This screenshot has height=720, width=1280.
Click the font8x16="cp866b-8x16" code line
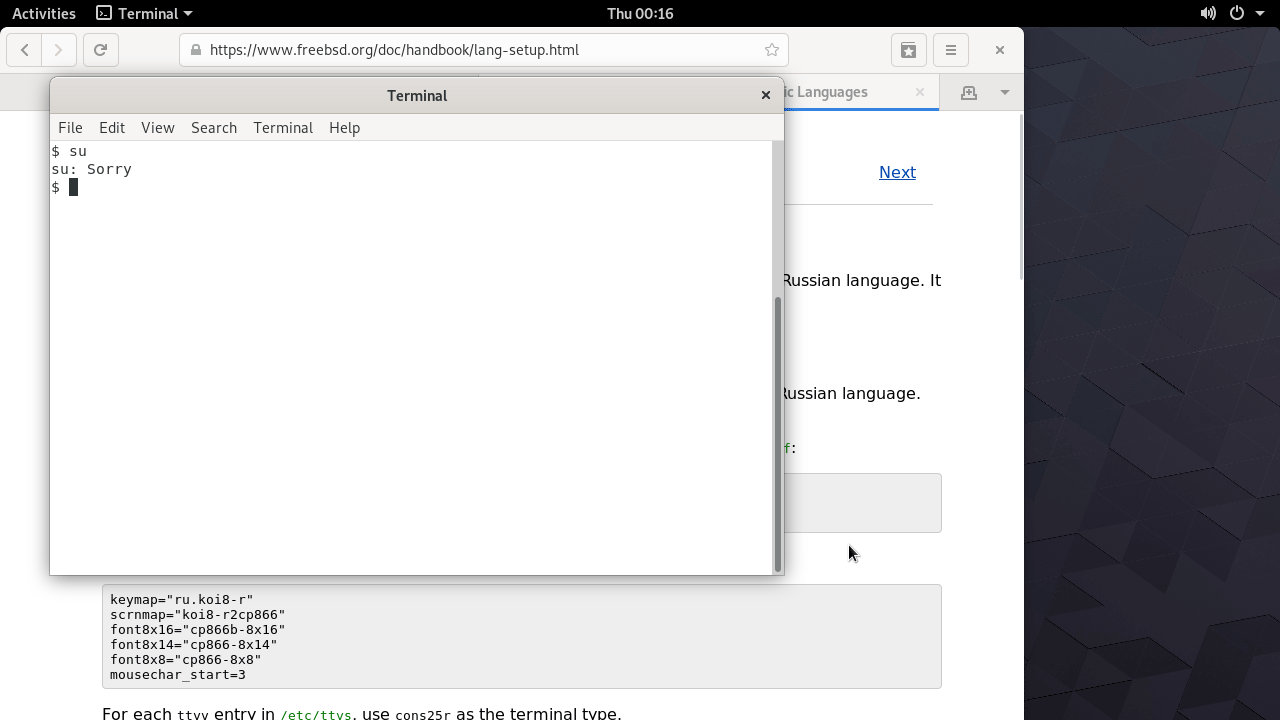coord(198,630)
